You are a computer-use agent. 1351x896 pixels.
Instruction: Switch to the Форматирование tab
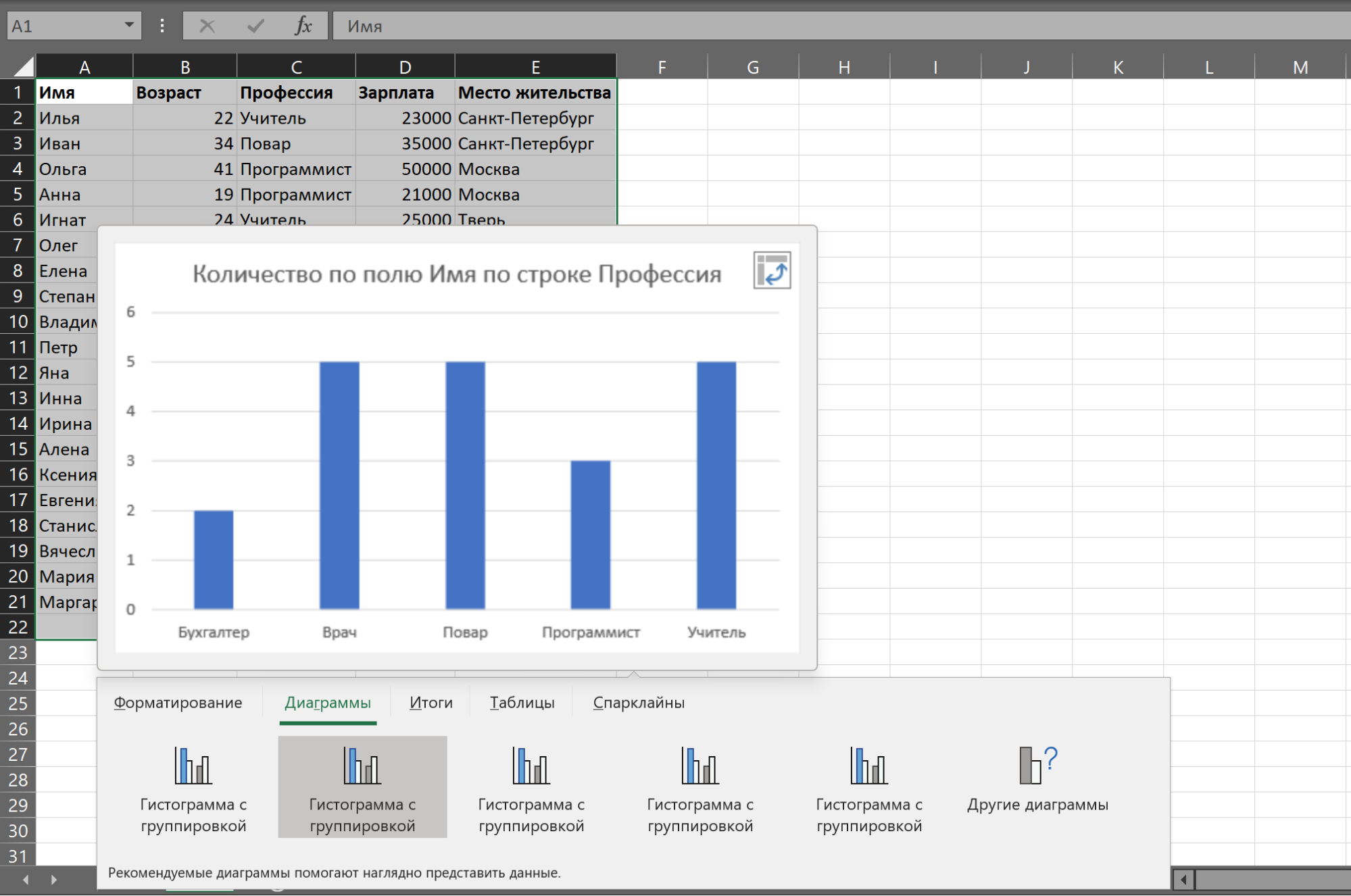point(178,703)
